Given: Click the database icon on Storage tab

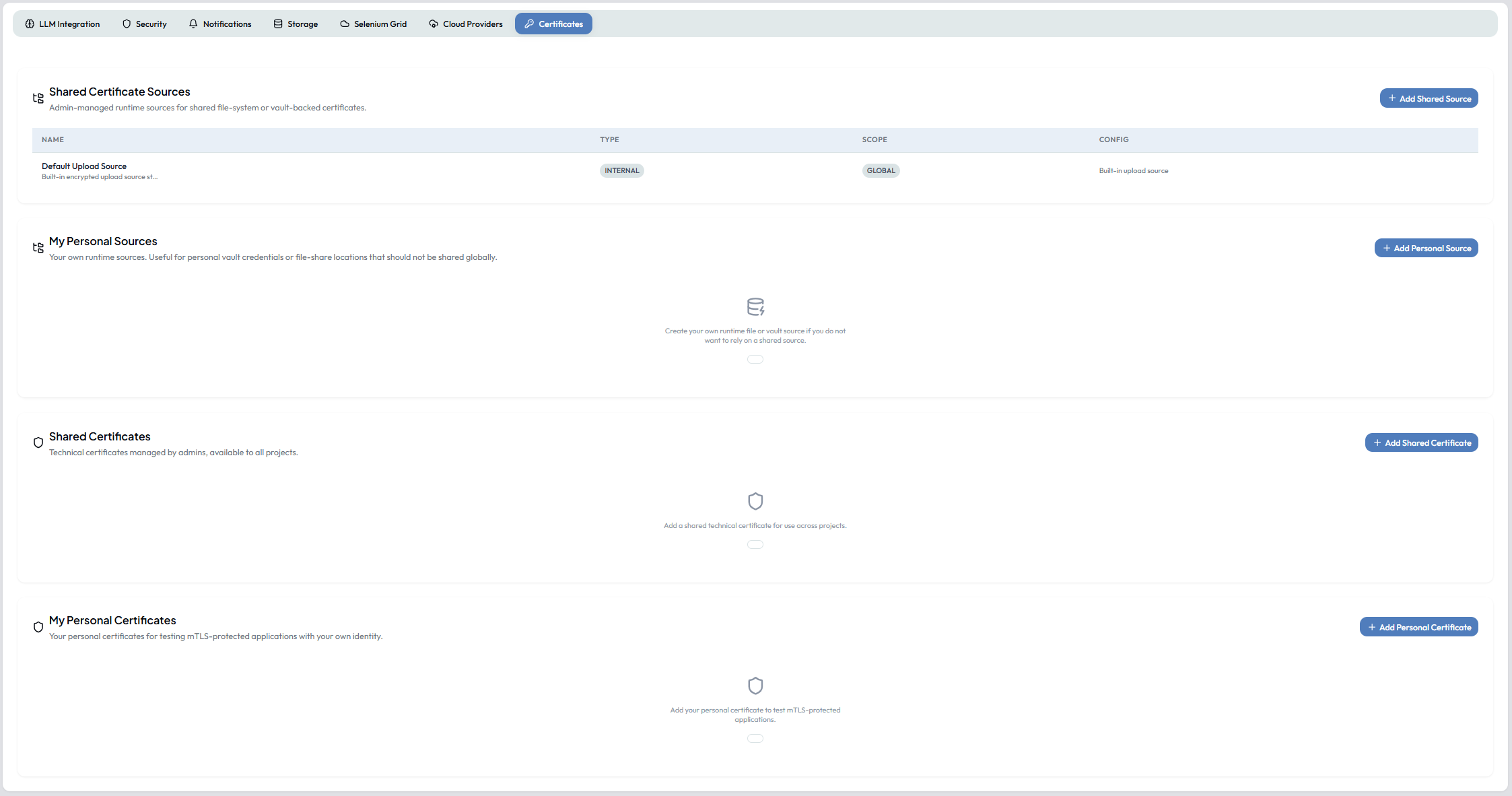Looking at the screenshot, I should point(278,24).
